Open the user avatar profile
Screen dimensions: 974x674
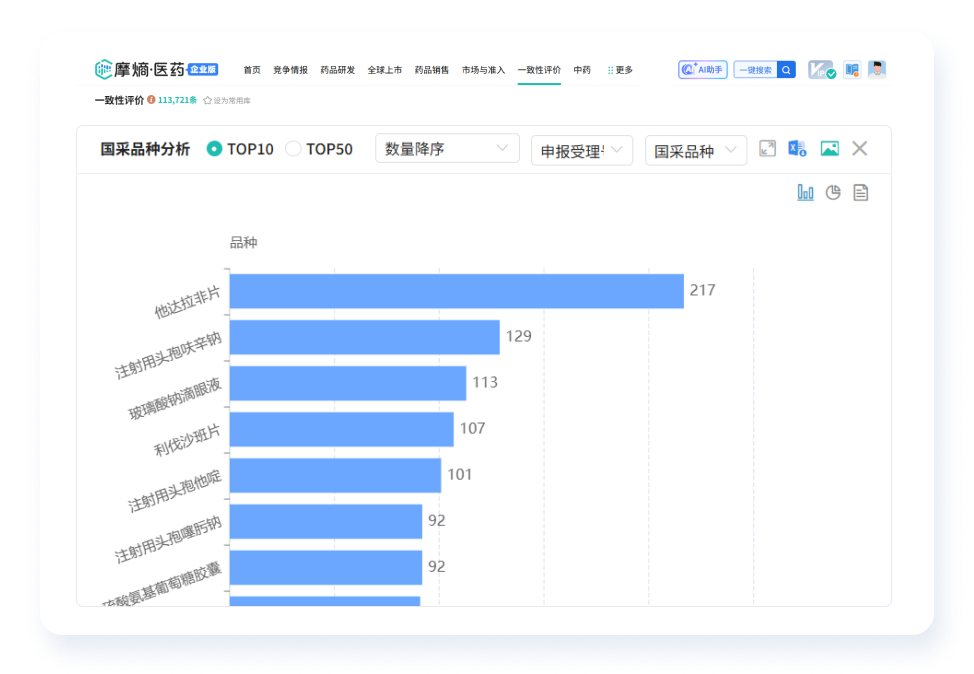click(877, 69)
